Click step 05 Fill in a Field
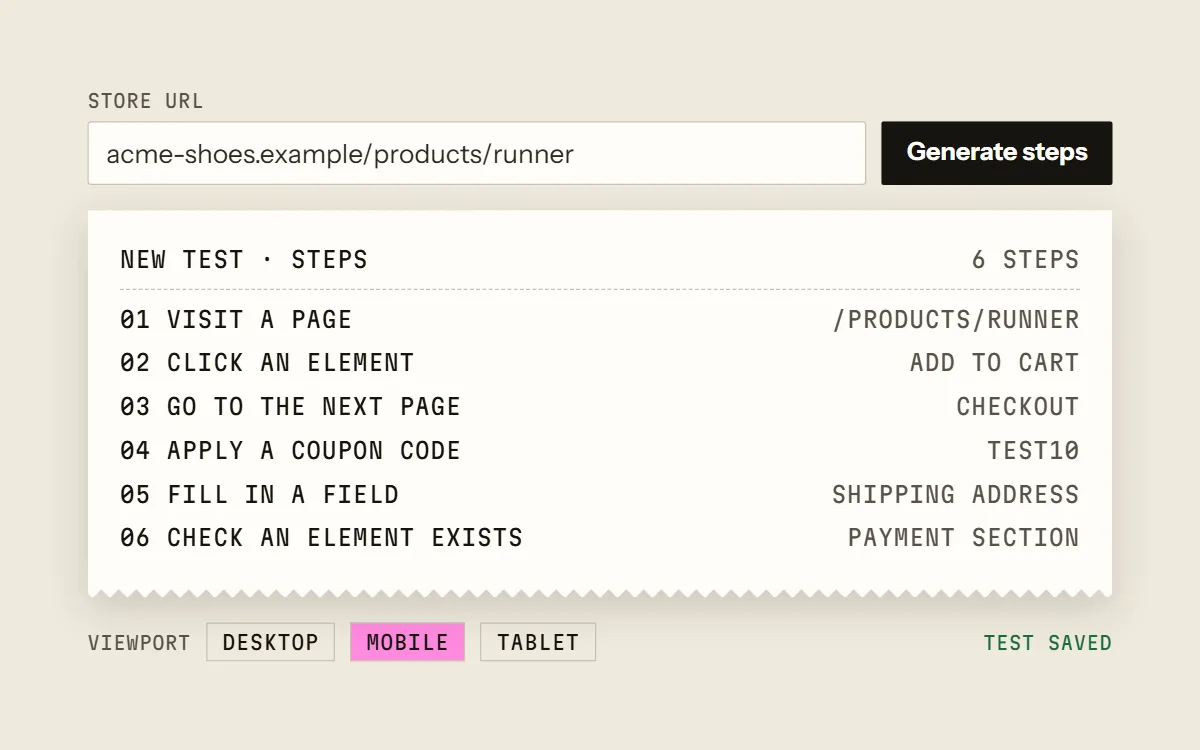Image resolution: width=1200 pixels, height=750 pixels. click(x=600, y=494)
